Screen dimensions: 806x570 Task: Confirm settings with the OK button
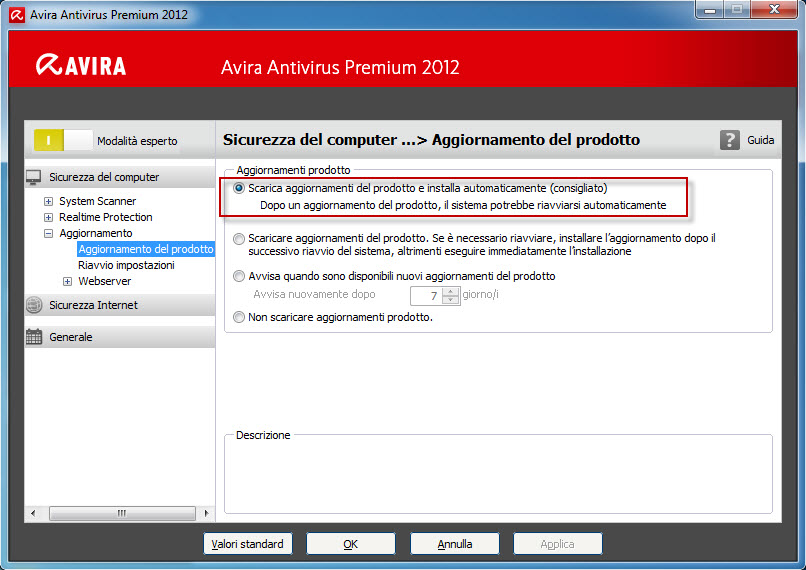pos(351,544)
